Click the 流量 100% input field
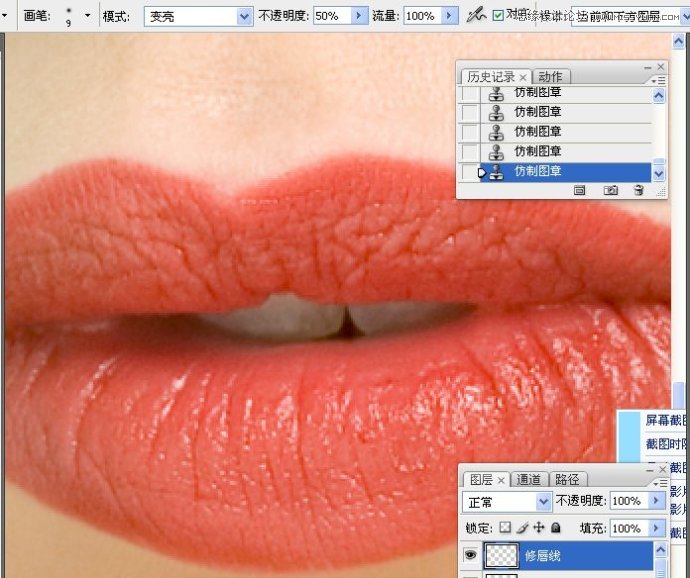Screen dimensions: 690x578 coord(423,16)
